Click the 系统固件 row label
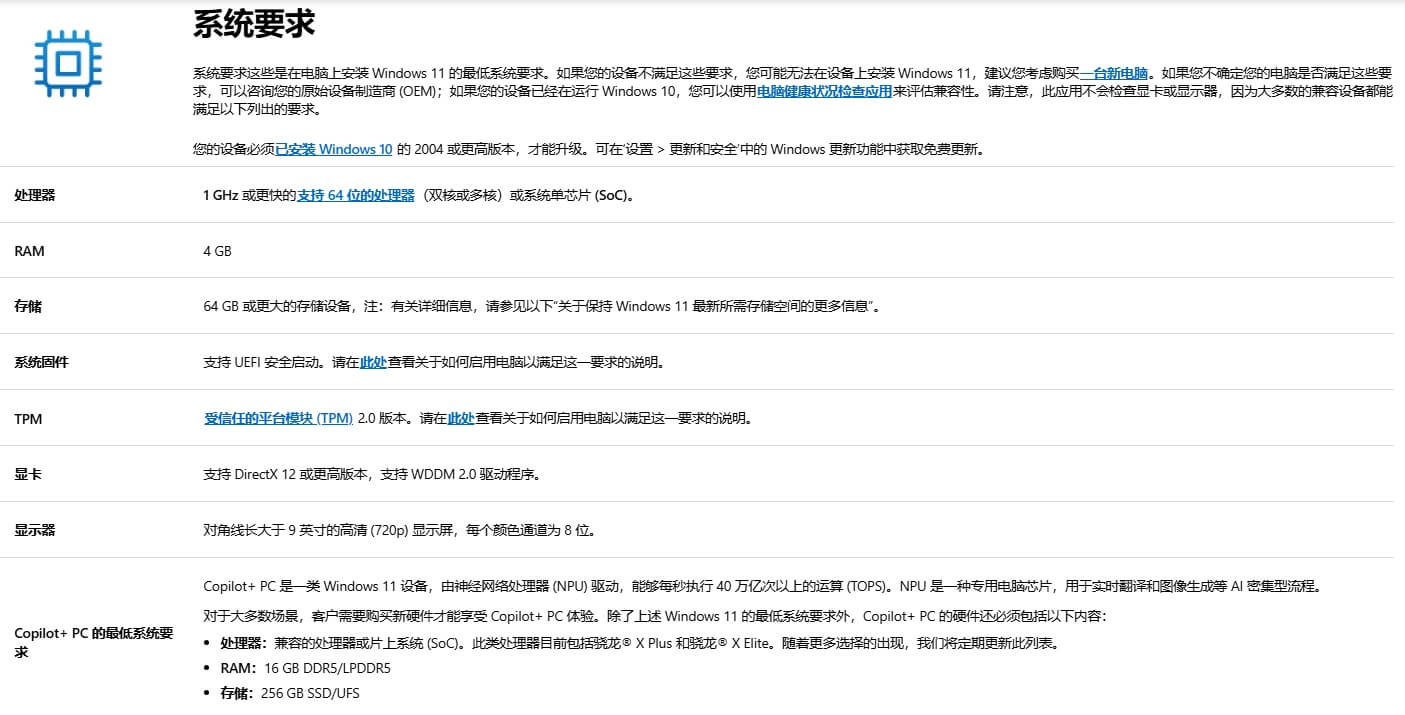1405x715 pixels. 41,363
